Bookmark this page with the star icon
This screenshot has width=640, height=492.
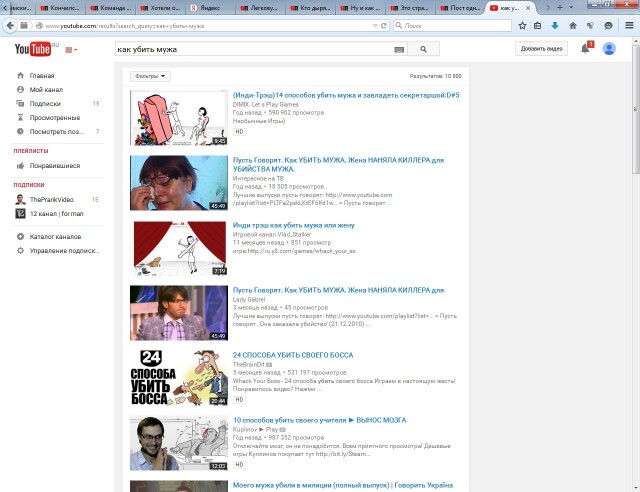[x=522, y=25]
